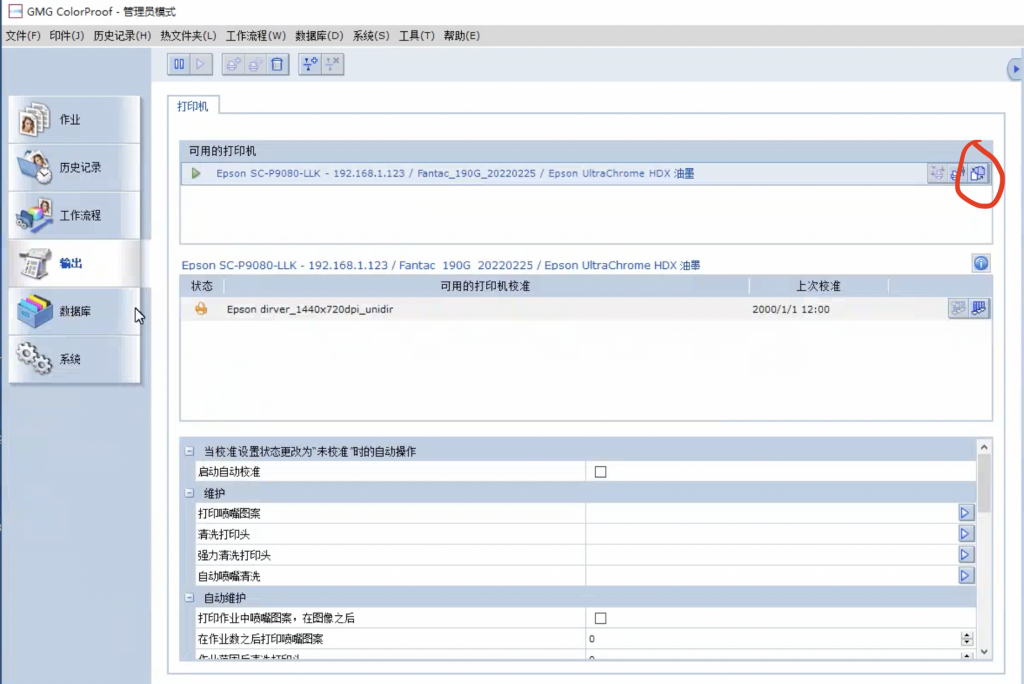Click the 在作业数之后打印喷嘴图案 value field

(773, 639)
